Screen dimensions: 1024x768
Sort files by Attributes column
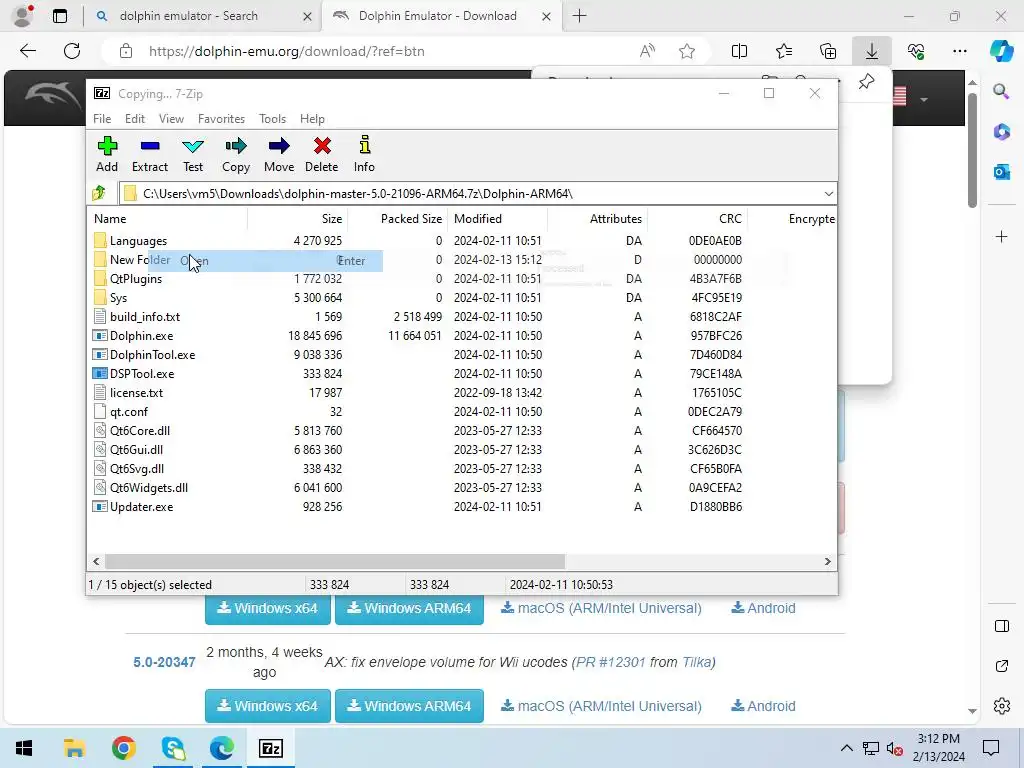[x=597, y=219]
